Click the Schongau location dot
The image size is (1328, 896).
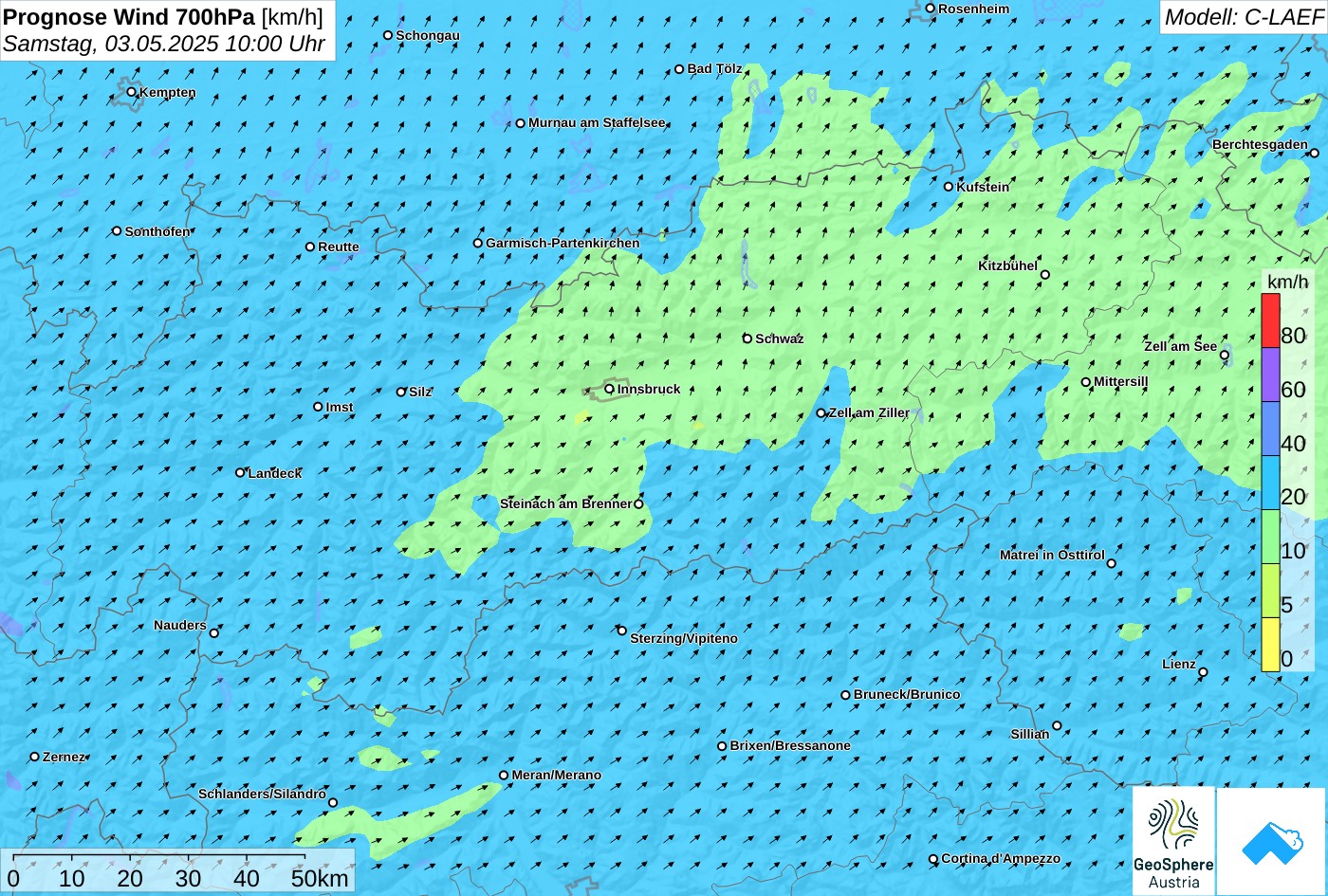pyautogui.click(x=388, y=35)
